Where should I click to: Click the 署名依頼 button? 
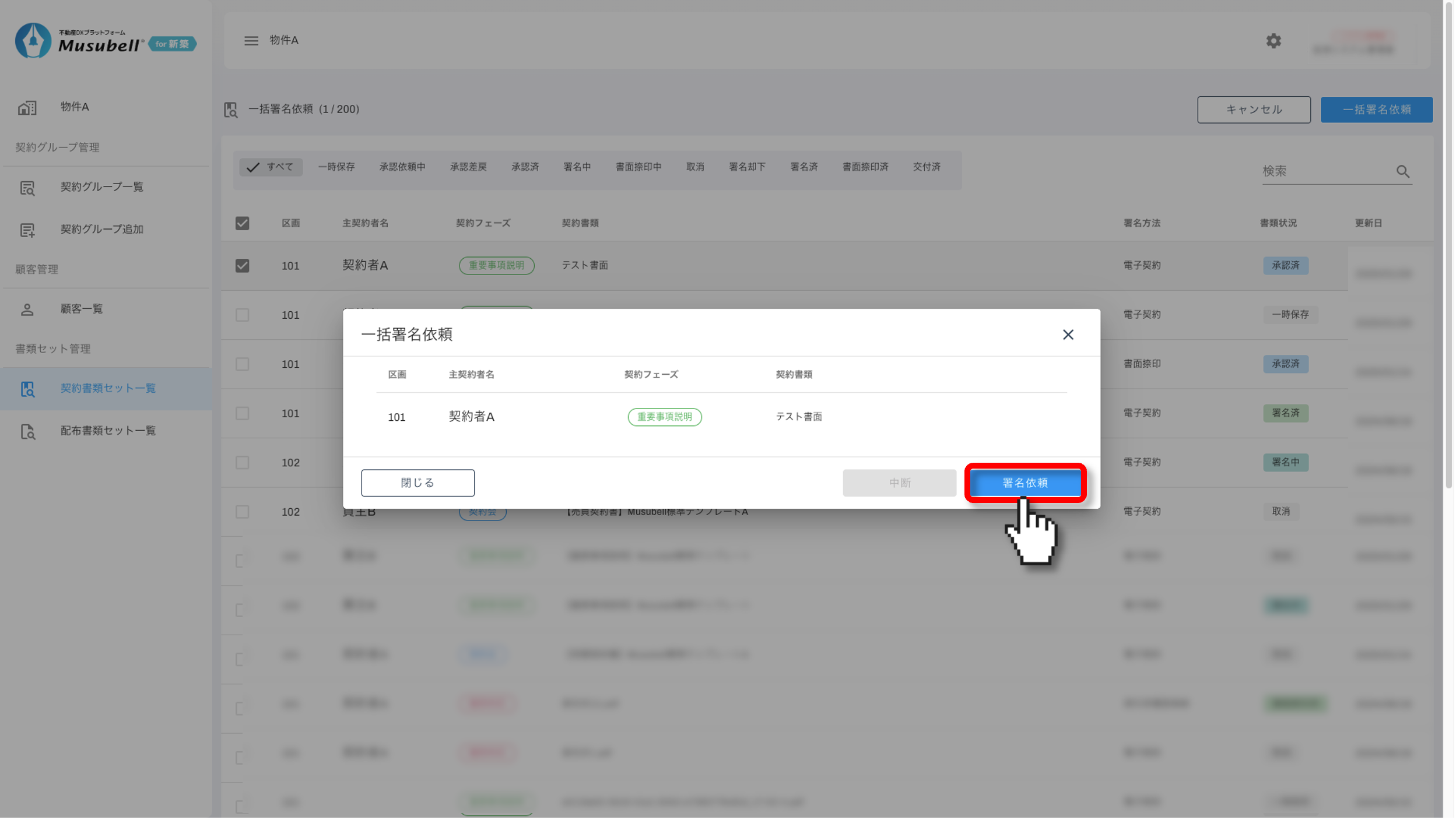click(1025, 483)
